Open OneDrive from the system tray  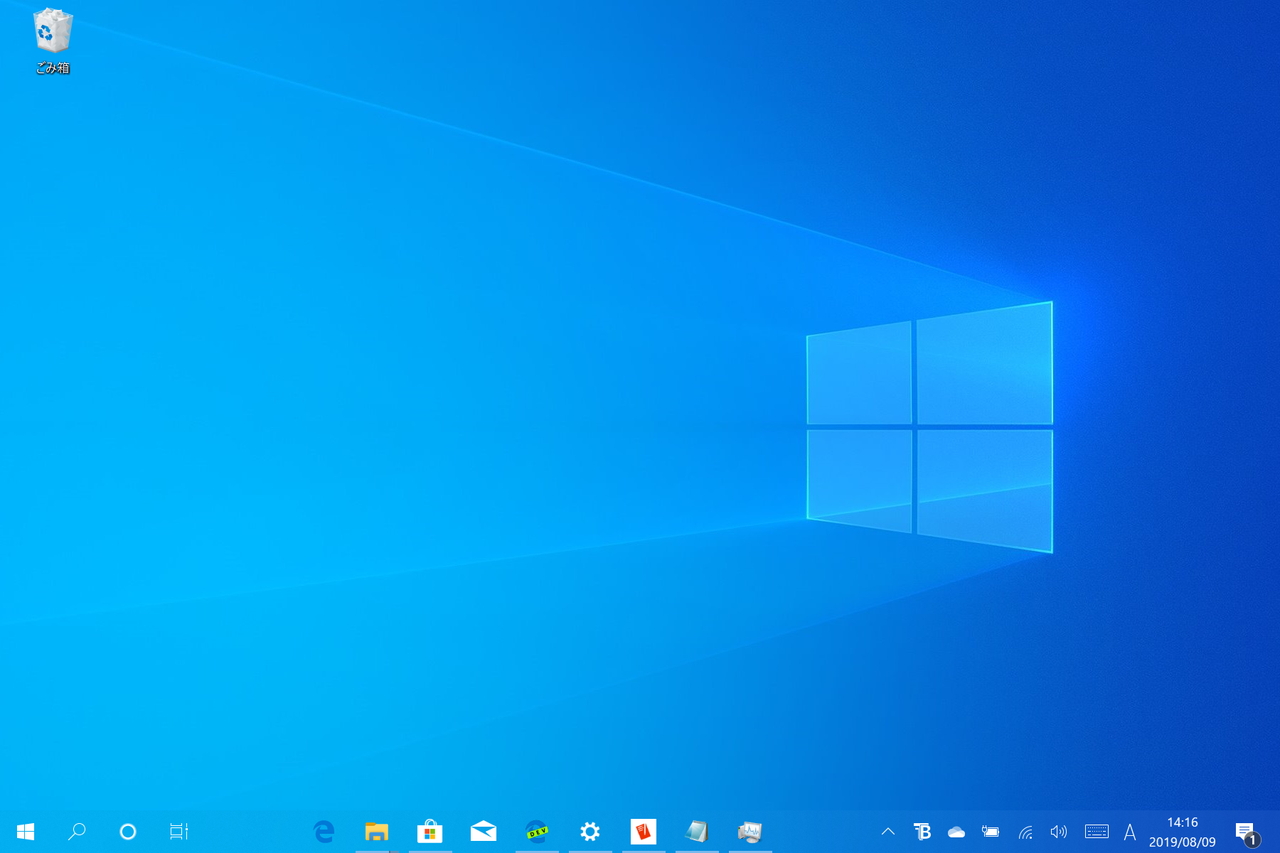tap(955, 831)
